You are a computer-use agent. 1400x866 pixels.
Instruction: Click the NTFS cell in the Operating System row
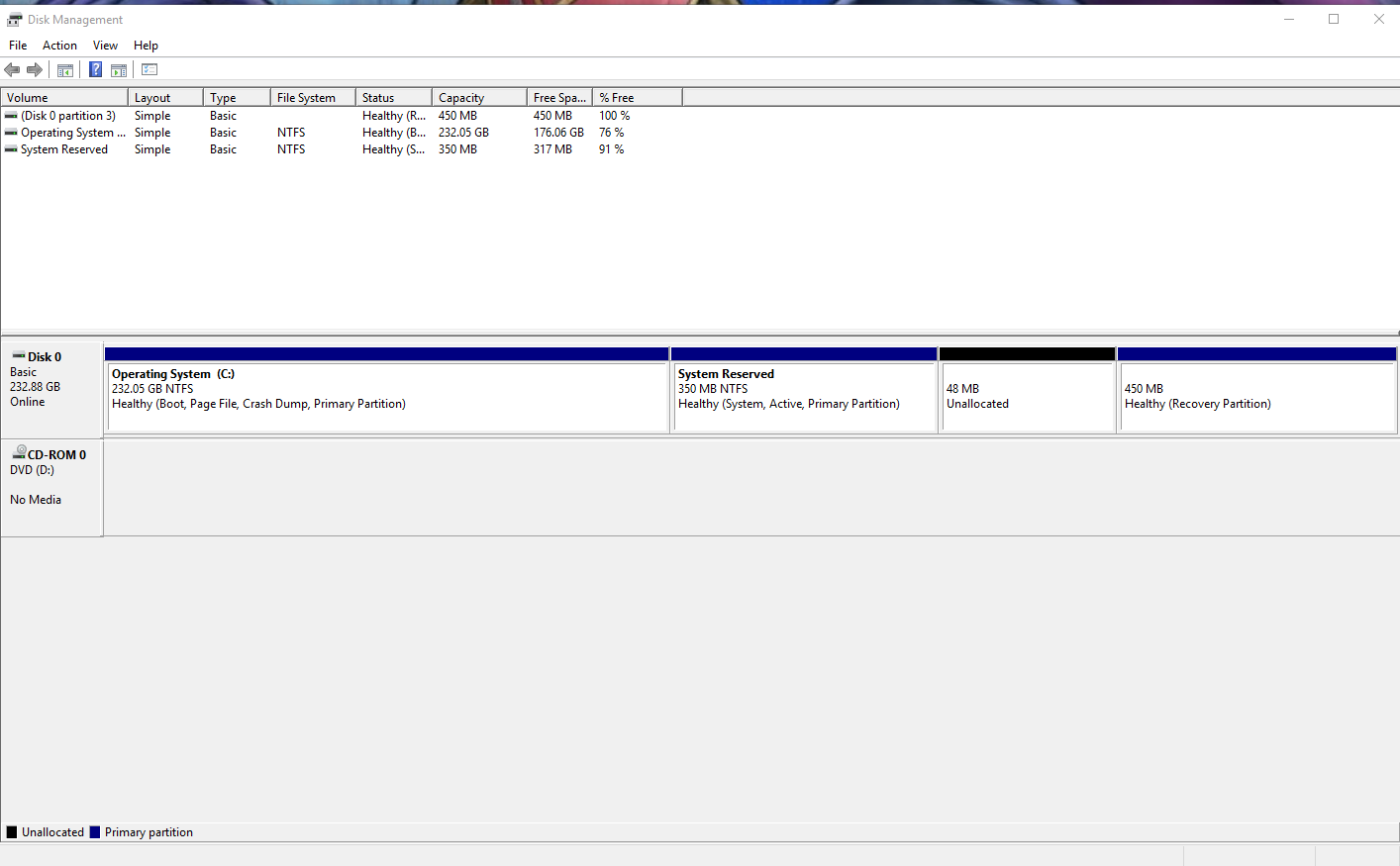[291, 133]
